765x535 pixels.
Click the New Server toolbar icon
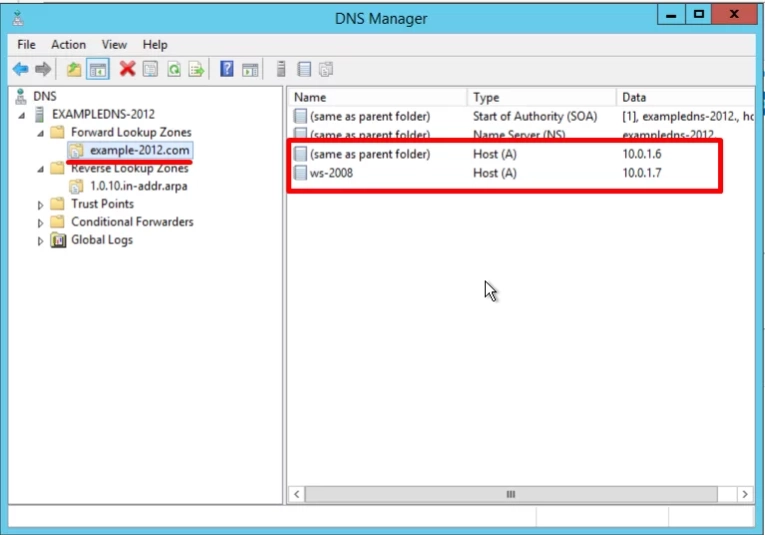pos(281,69)
